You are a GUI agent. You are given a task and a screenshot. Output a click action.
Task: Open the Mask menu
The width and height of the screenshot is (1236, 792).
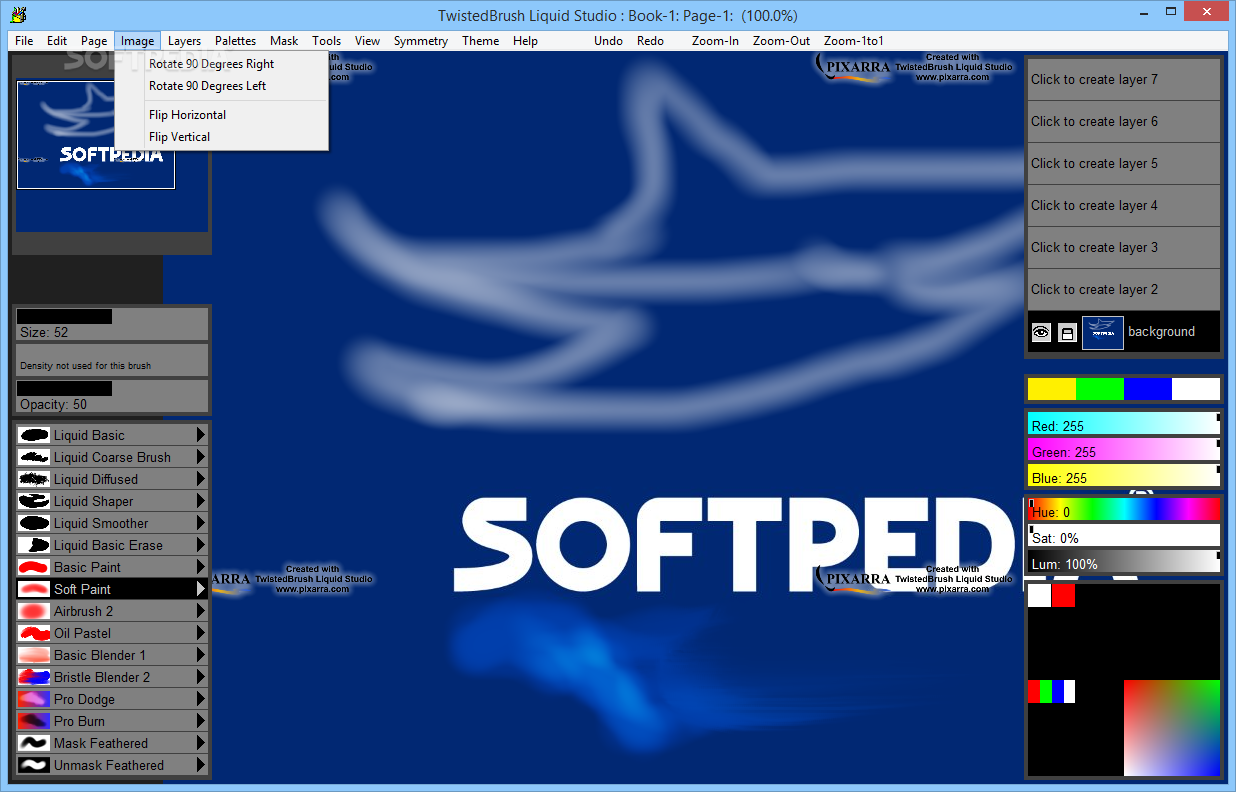click(x=284, y=41)
